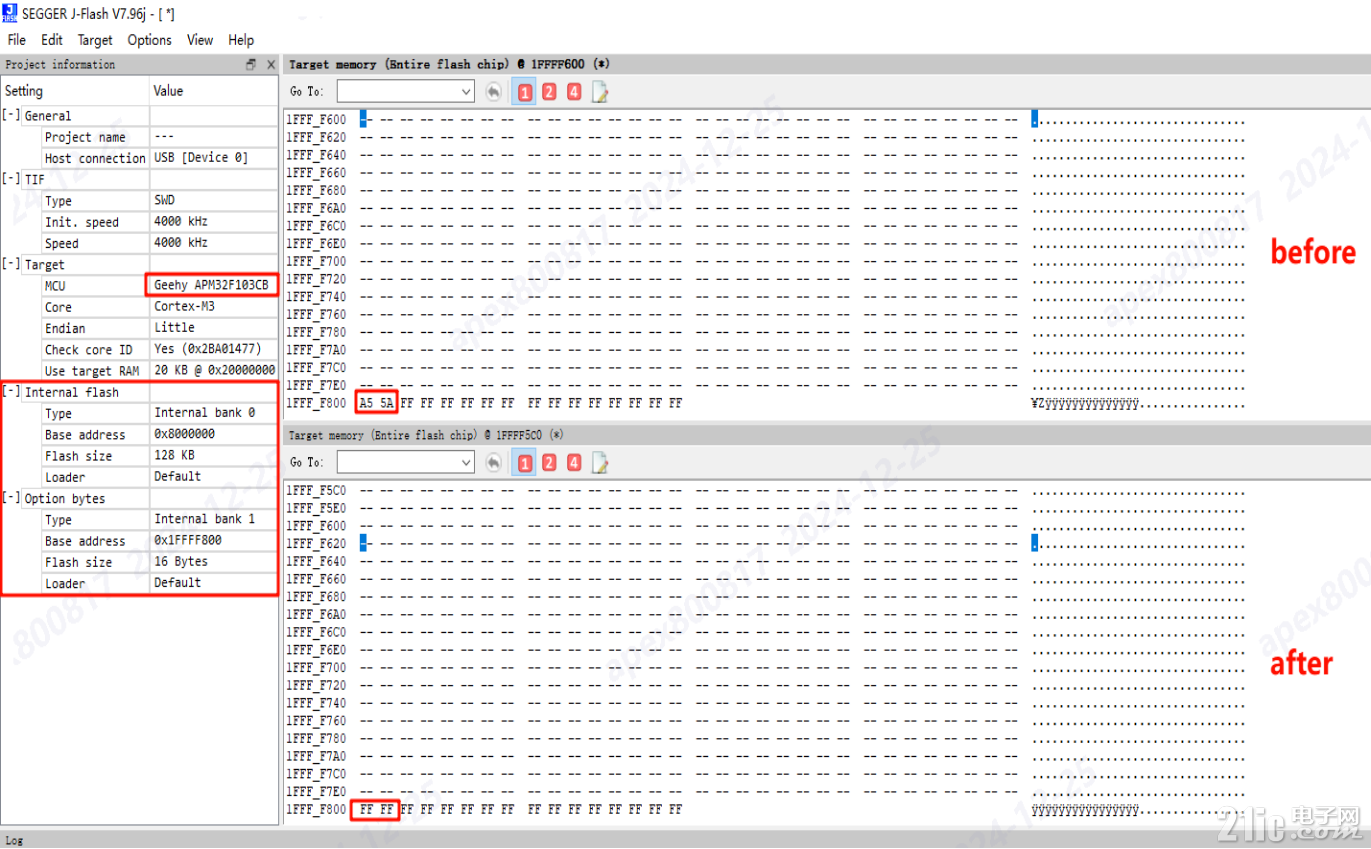Select 4-byte view in lower memory window
The image size is (1371, 849).
point(573,463)
